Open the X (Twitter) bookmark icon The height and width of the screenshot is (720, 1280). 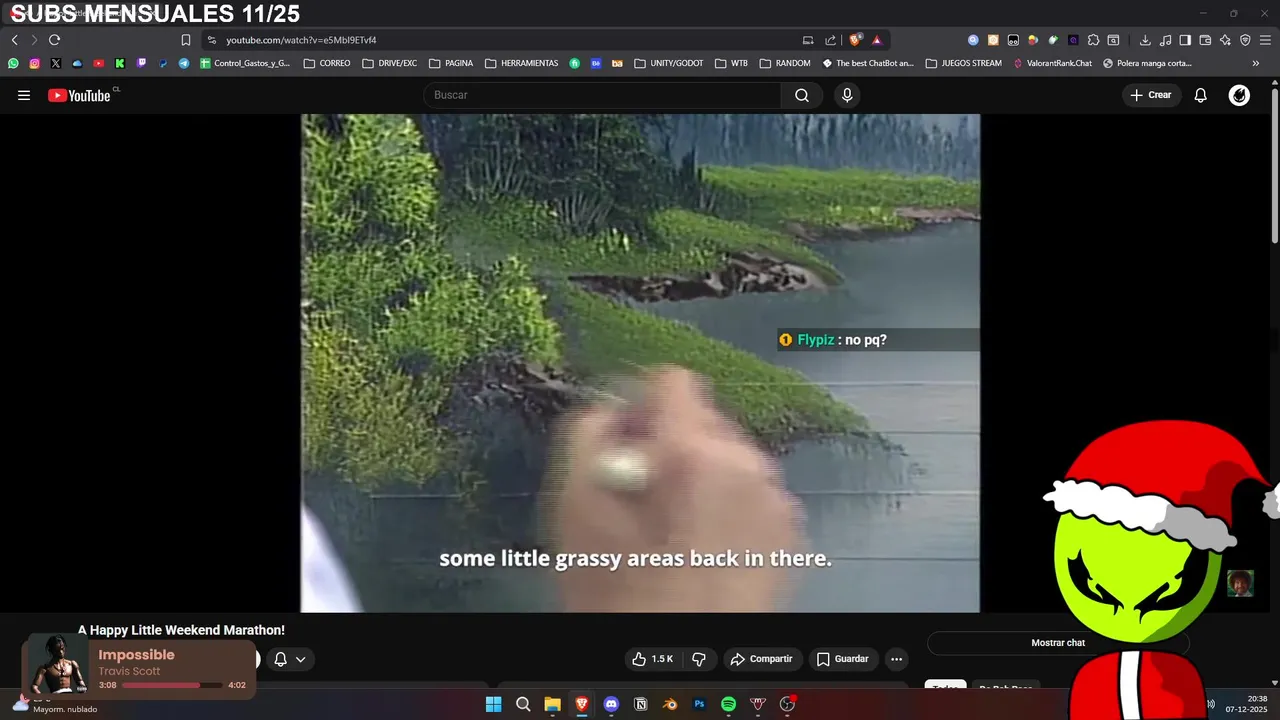pyautogui.click(x=56, y=63)
